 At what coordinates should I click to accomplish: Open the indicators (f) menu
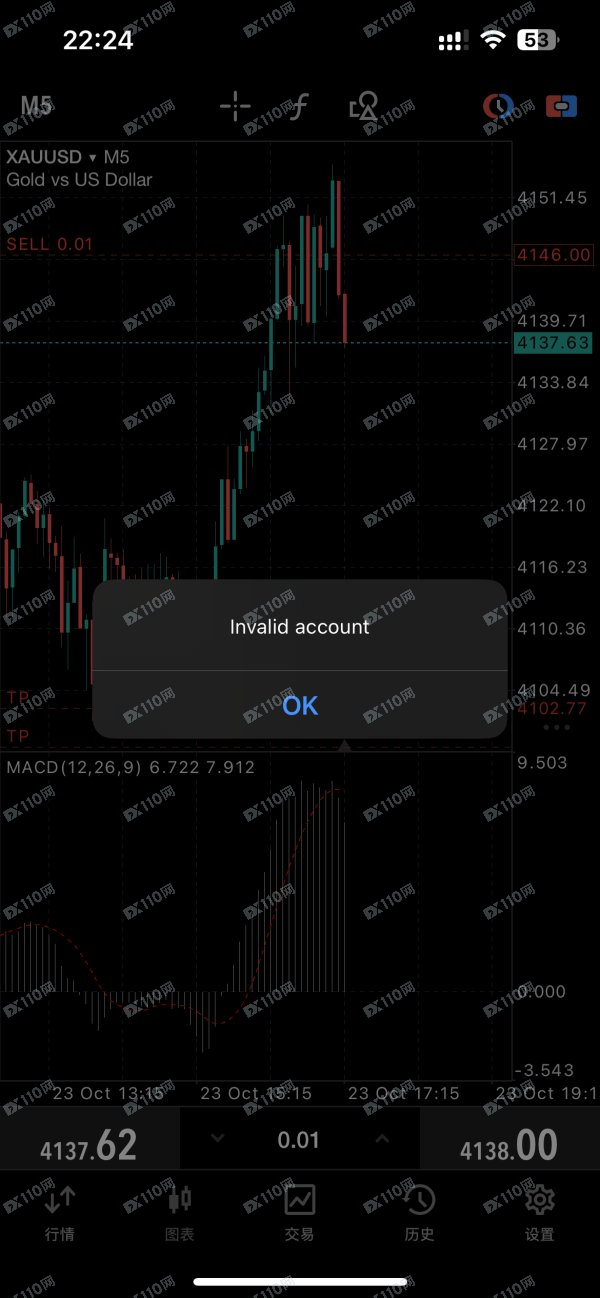pyautogui.click(x=299, y=106)
